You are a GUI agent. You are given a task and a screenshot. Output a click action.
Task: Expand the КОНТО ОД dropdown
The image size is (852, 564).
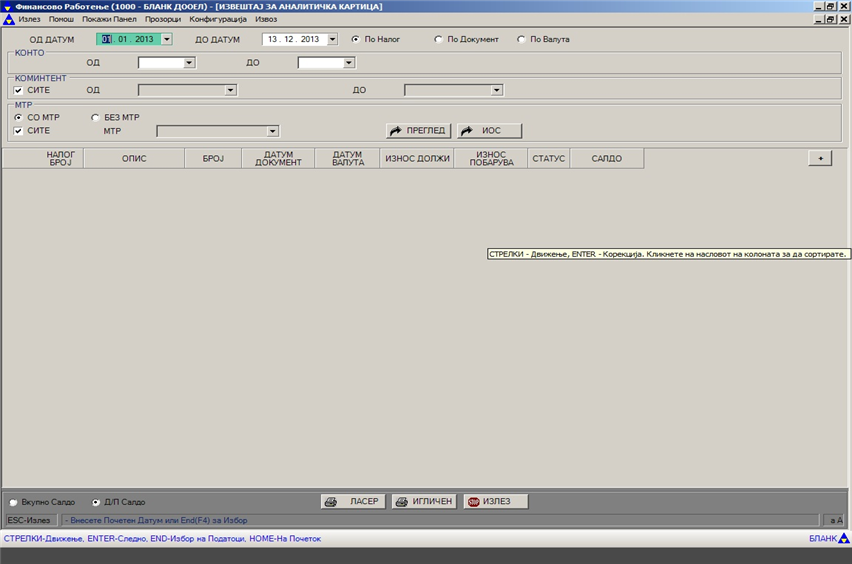tap(189, 63)
